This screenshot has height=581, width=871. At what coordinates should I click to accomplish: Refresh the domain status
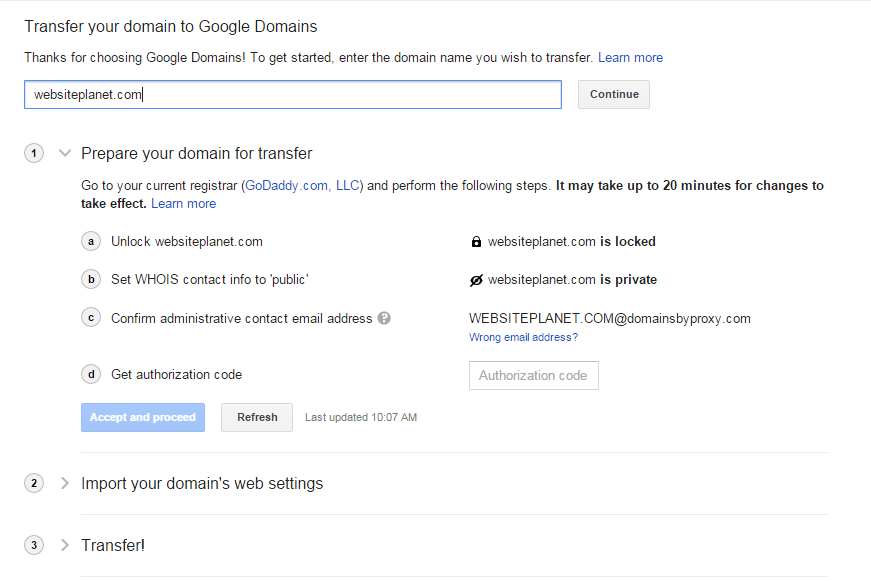(257, 417)
